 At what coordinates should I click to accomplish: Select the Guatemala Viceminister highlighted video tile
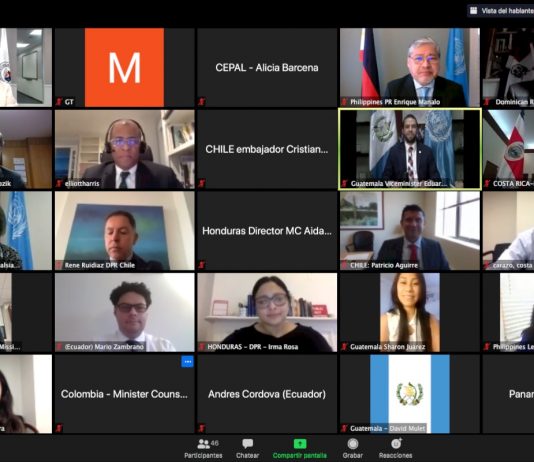click(410, 149)
